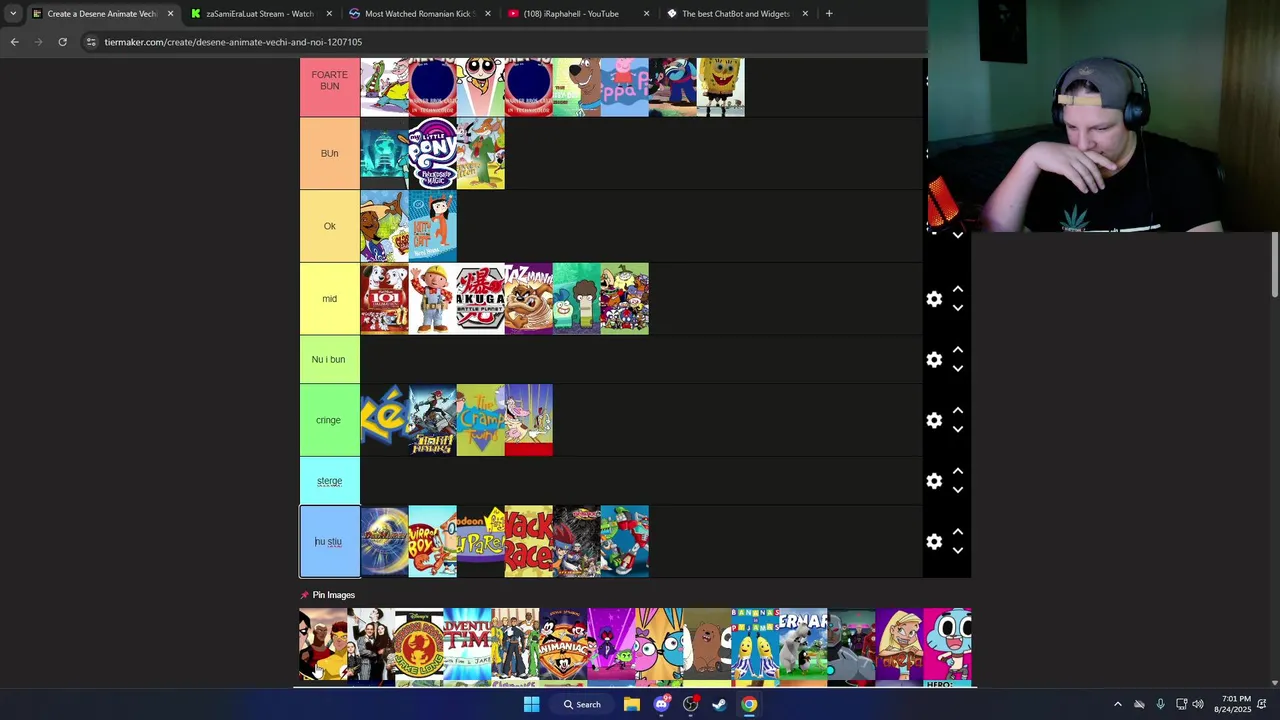Open settings gear for the cringe tier
Screen dimensions: 1280x720
(x=934, y=421)
